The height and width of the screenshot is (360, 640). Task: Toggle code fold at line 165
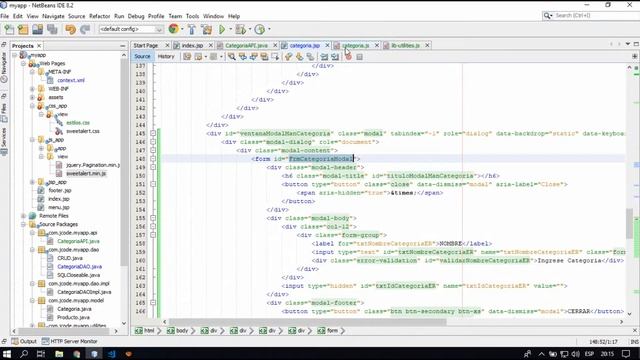coord(153,303)
